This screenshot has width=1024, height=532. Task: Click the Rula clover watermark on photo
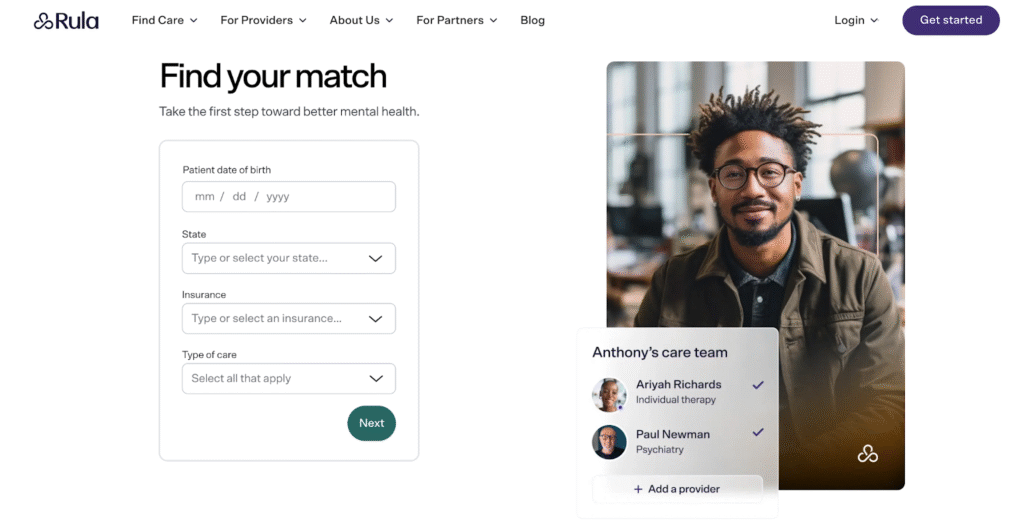[x=867, y=454]
